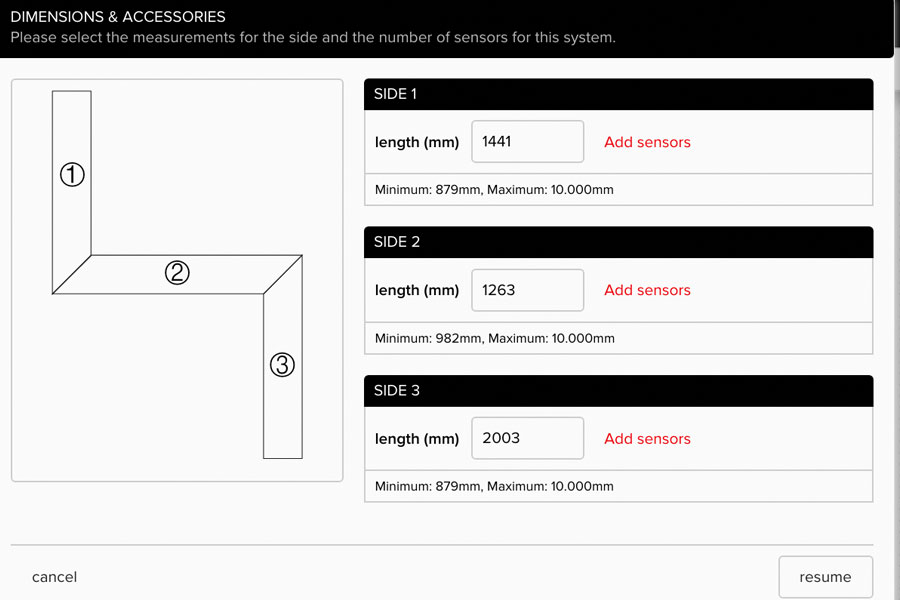Image resolution: width=900 pixels, height=600 pixels.
Task: Cancel the dimensions dialog
Action: coord(55,577)
